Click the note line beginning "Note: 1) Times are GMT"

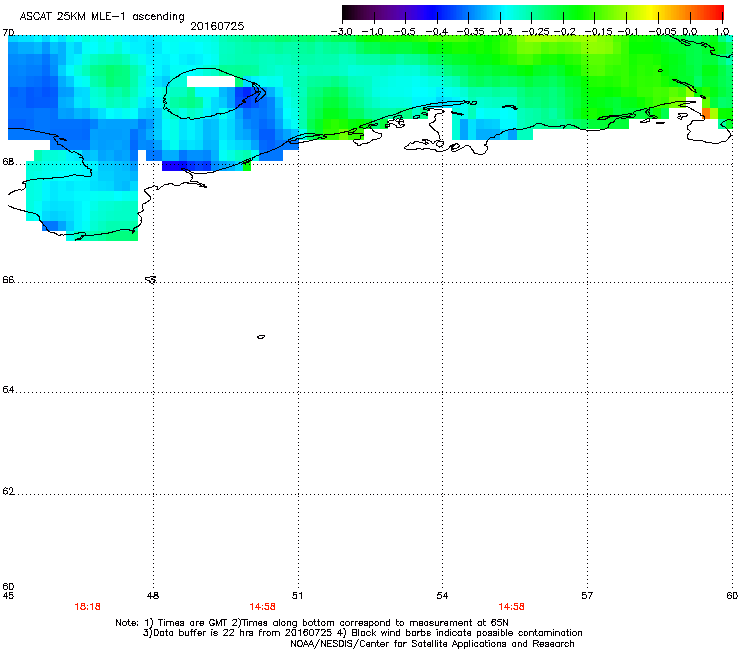pos(312,623)
